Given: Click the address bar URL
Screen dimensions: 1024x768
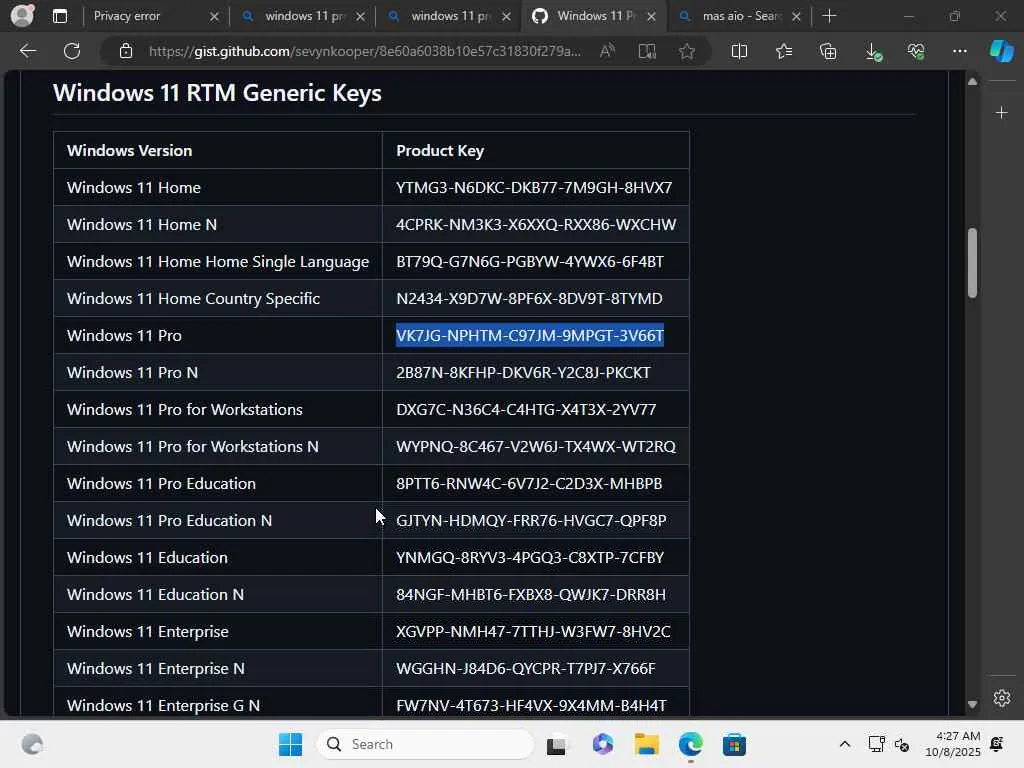Looking at the screenshot, I should coord(364,51).
